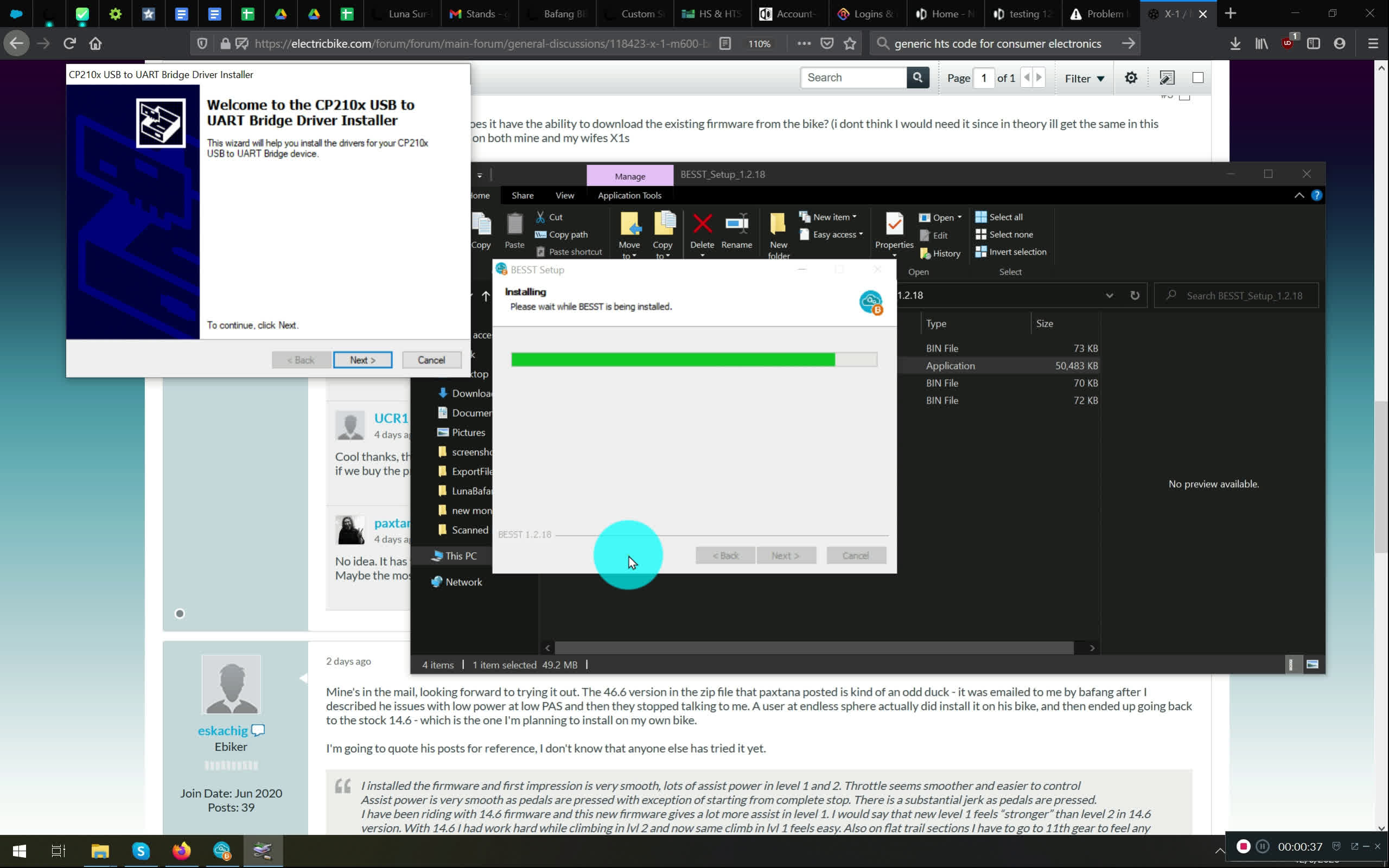Click Next in CP210x driver installer
Viewport: 1389px width, 868px height.
[x=362, y=360]
